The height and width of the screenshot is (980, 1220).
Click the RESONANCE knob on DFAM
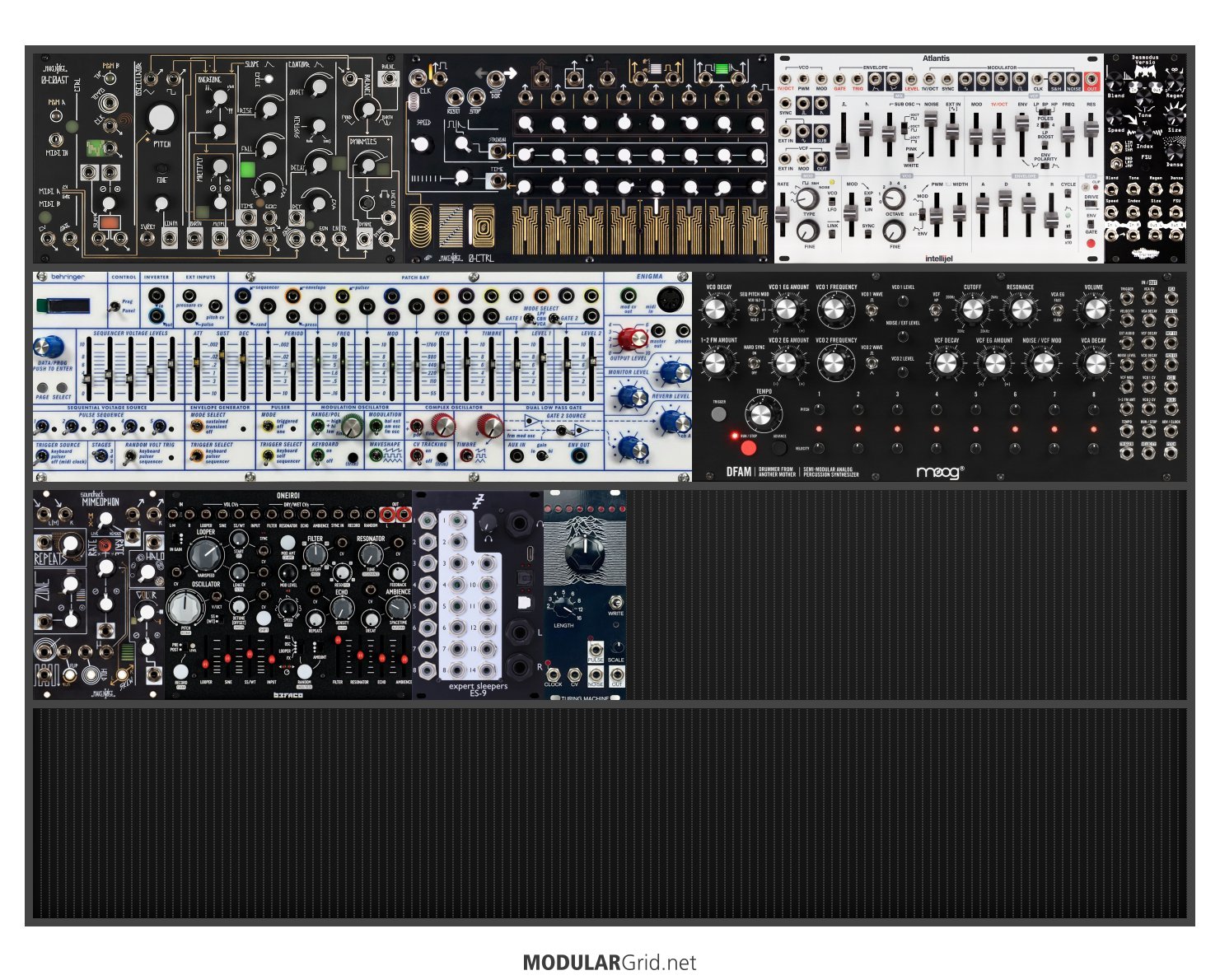click(1020, 309)
